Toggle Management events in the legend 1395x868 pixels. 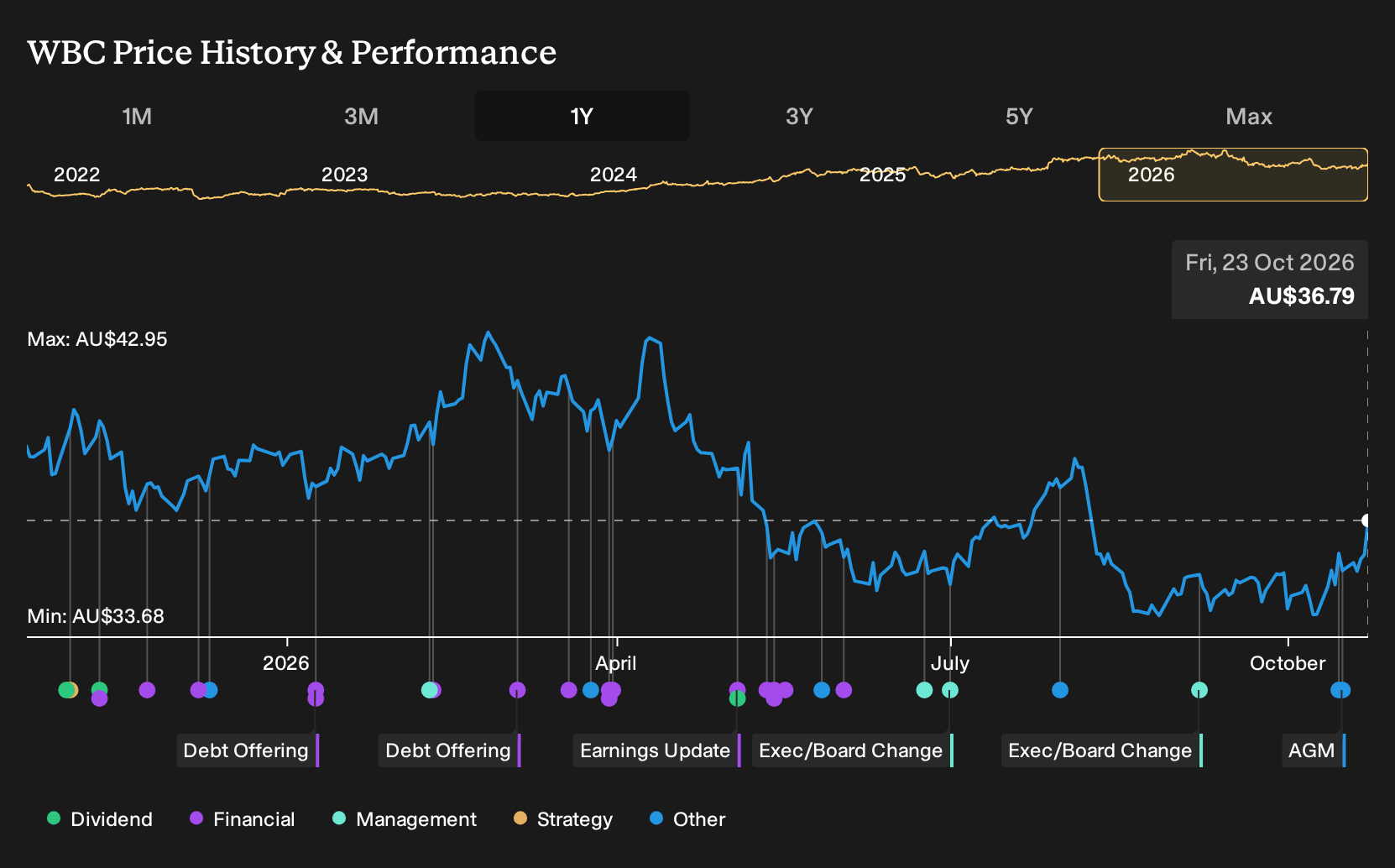point(405,819)
